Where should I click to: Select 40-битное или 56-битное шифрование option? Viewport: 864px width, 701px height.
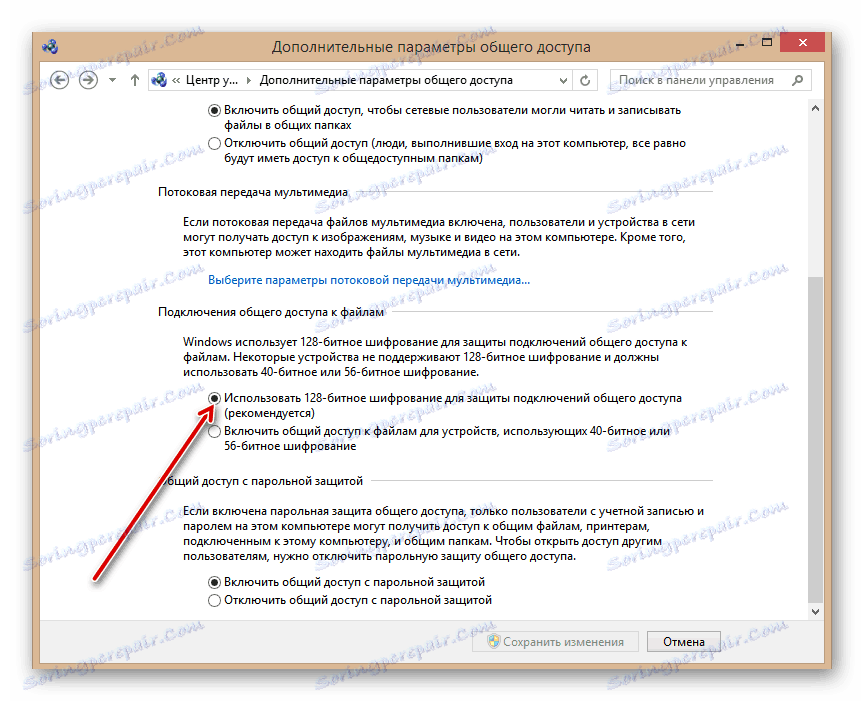tap(216, 431)
